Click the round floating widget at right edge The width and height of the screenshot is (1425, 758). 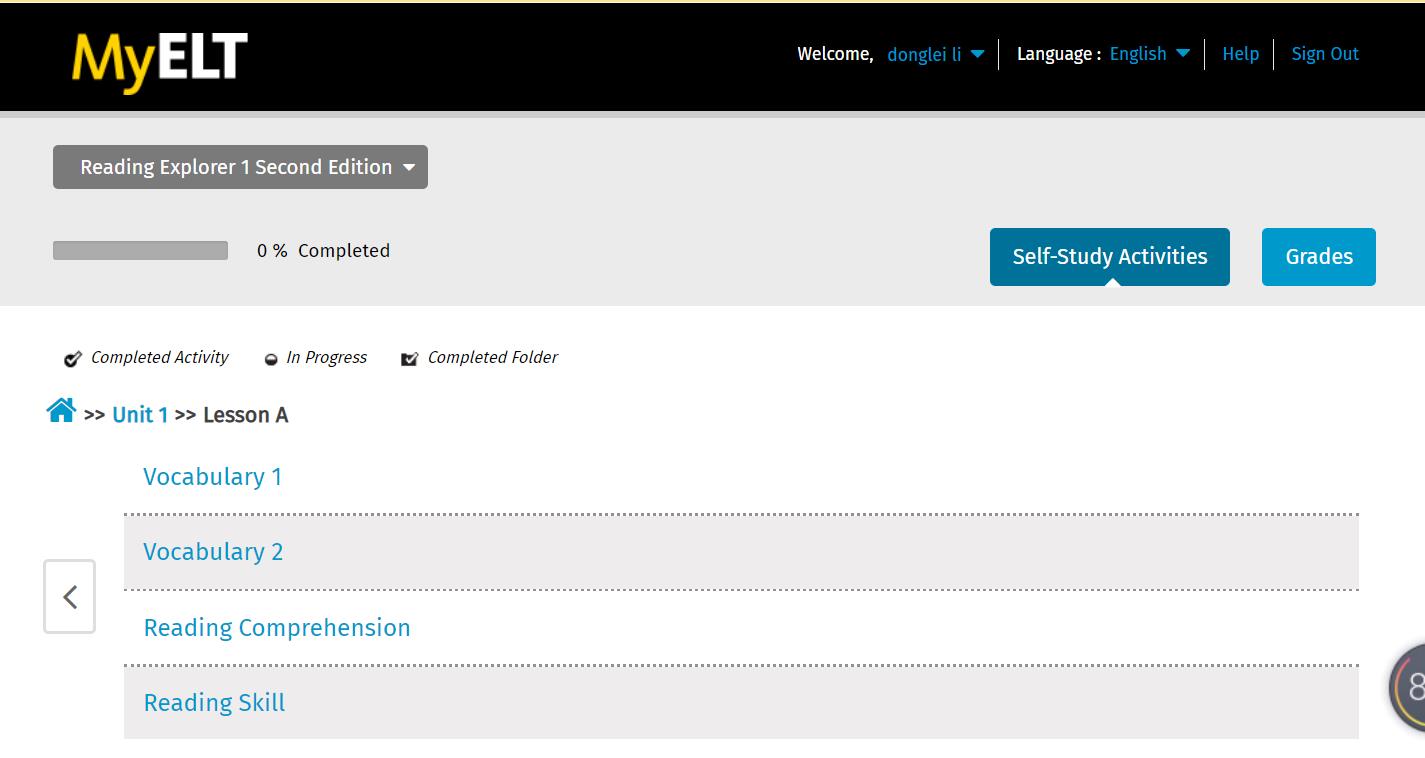point(1407,687)
